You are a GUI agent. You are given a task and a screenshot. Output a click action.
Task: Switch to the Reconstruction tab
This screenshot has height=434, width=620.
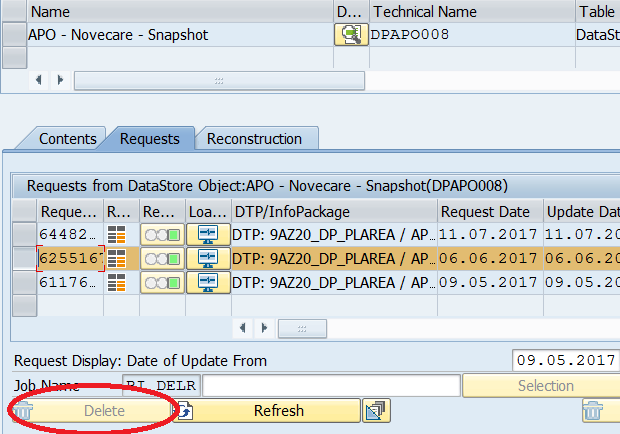click(254, 139)
